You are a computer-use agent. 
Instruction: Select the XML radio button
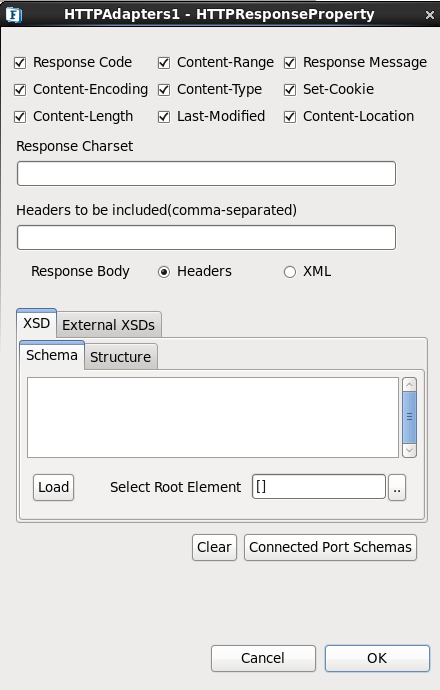[290, 272]
